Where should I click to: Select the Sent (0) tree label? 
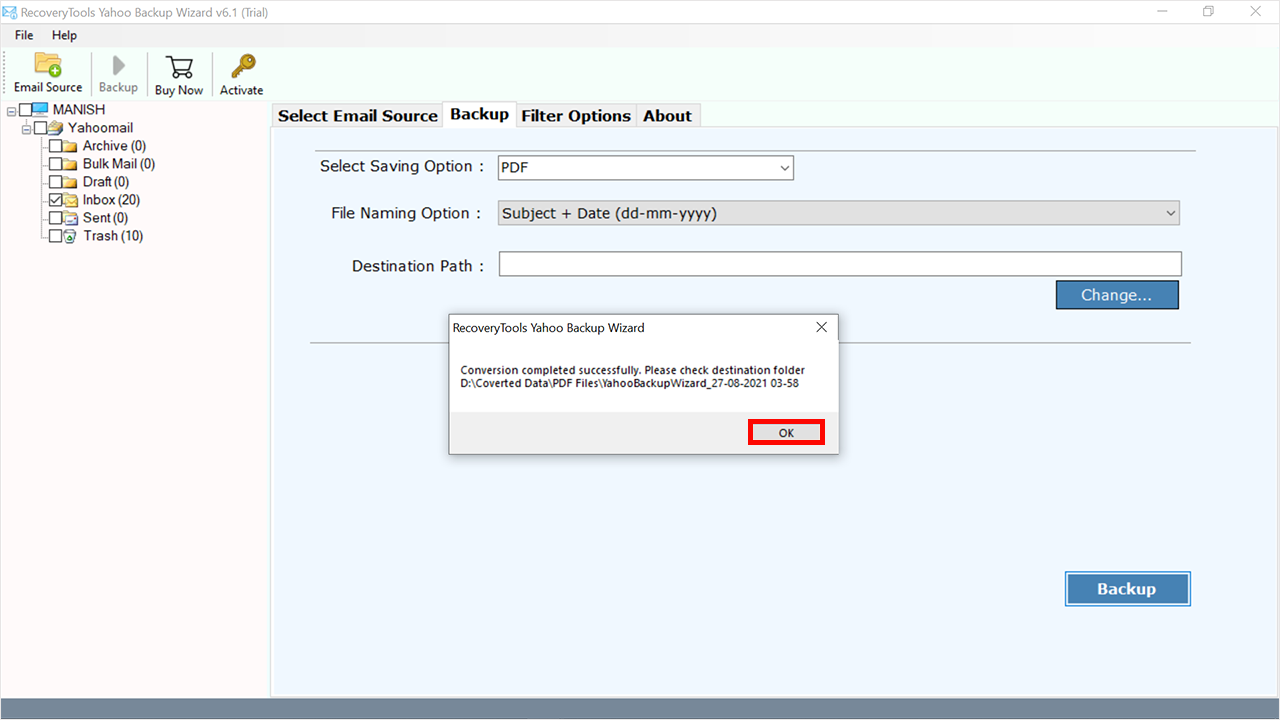click(x=105, y=218)
